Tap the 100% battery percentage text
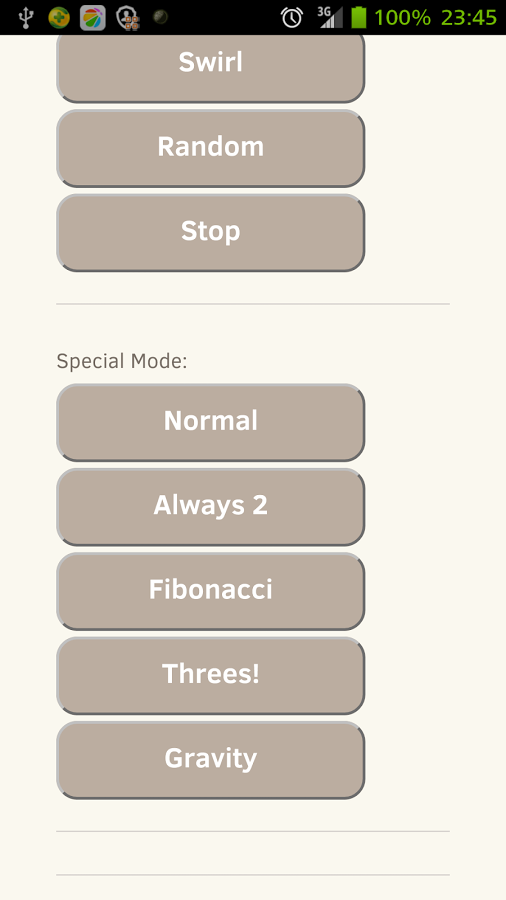 [x=402, y=17]
